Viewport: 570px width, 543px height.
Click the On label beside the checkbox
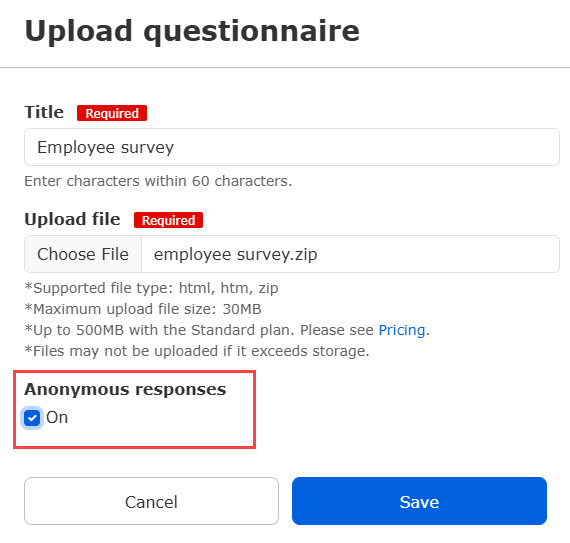tap(57, 418)
